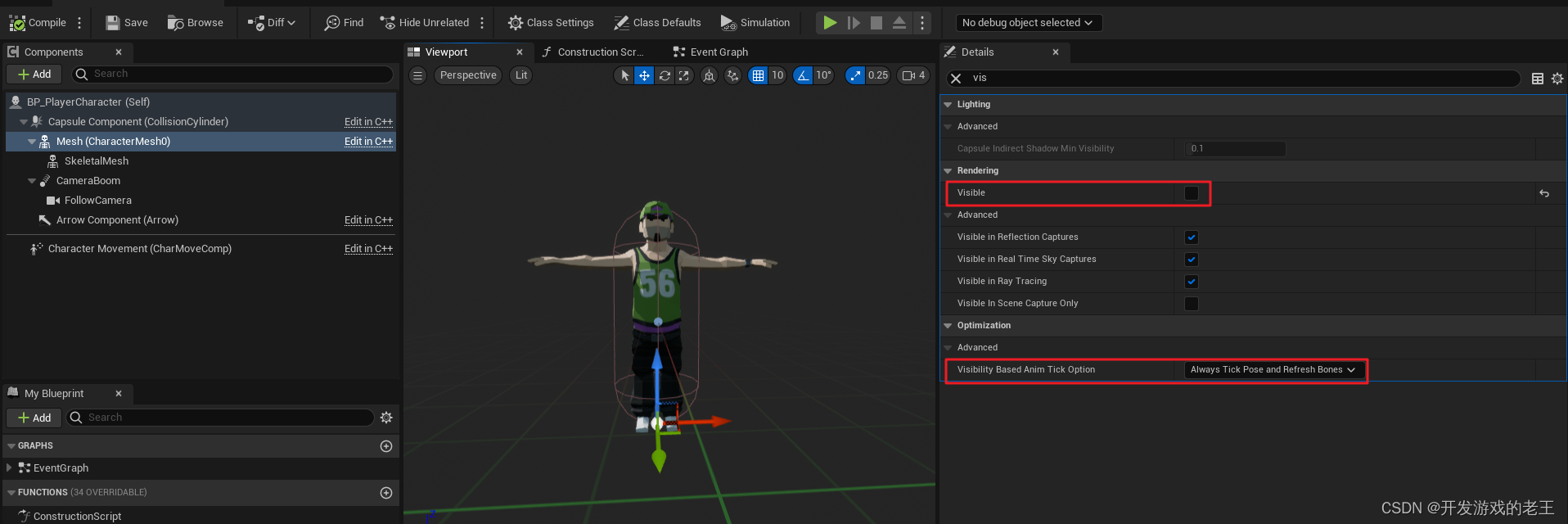Compile the blueprint
Screen dimensions: 1568x524
click(37, 23)
